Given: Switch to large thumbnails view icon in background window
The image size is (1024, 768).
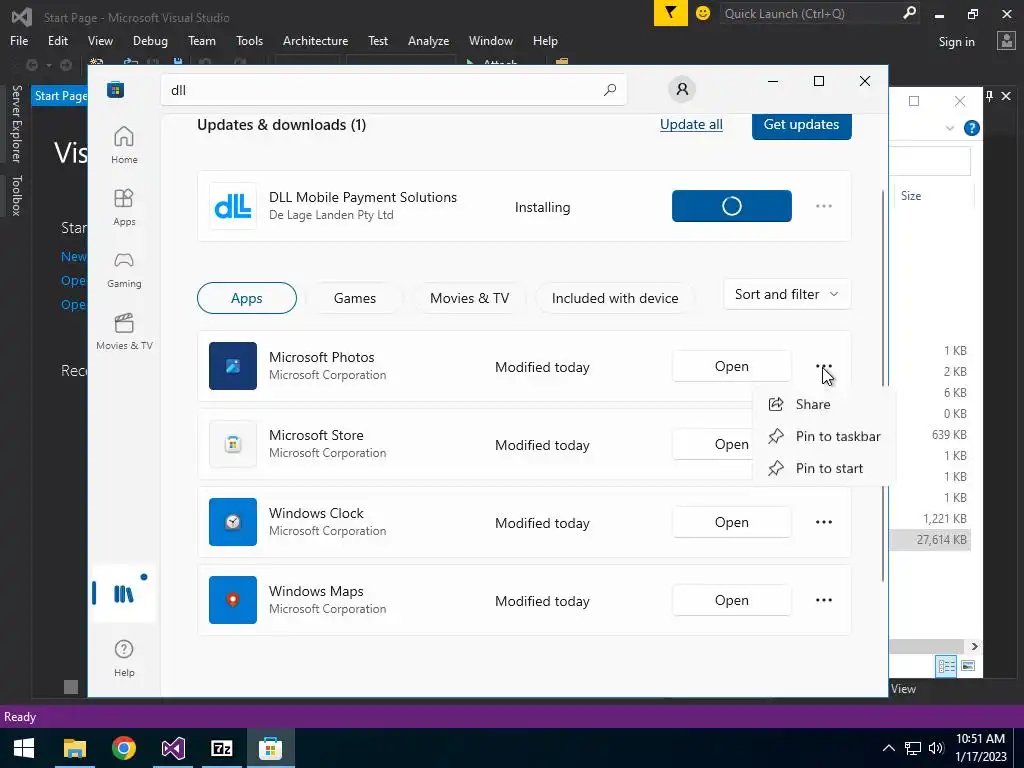Looking at the screenshot, I should click(x=968, y=665).
